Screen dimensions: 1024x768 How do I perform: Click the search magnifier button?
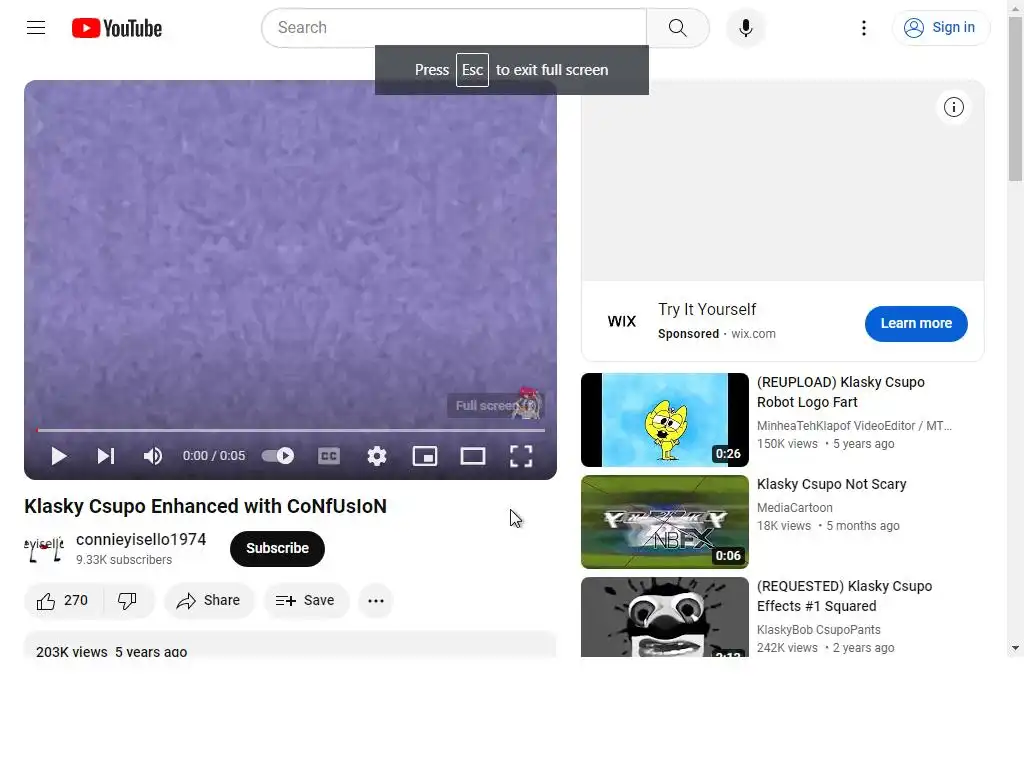tap(677, 27)
